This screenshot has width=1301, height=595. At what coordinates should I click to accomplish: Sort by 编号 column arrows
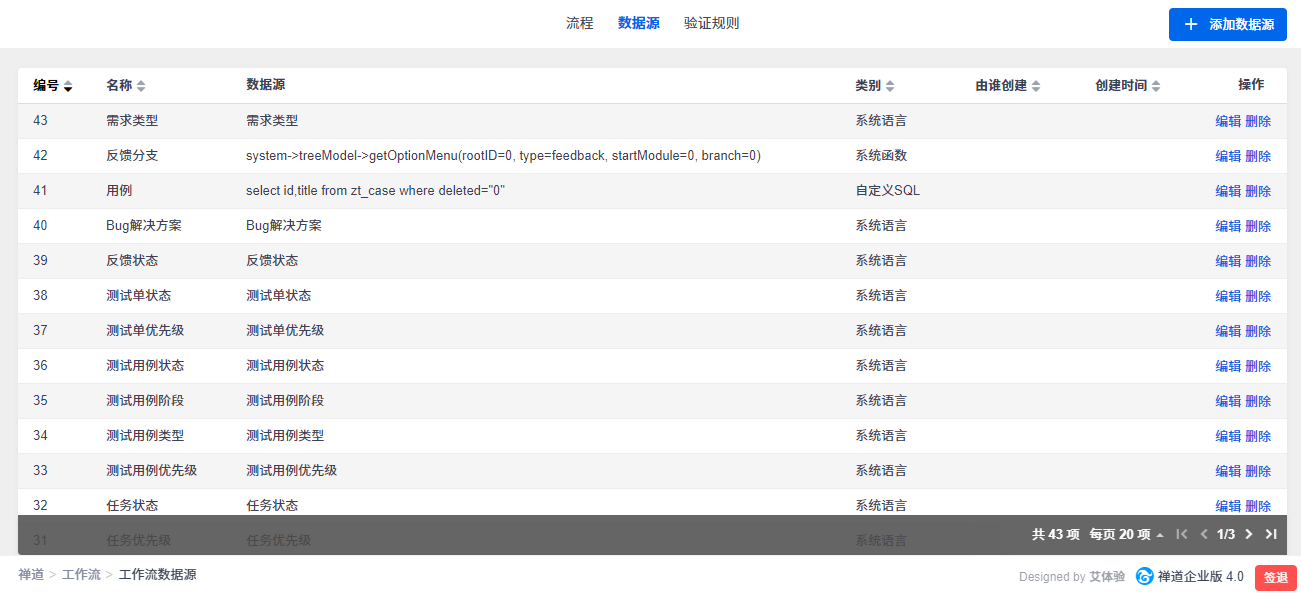coord(68,86)
